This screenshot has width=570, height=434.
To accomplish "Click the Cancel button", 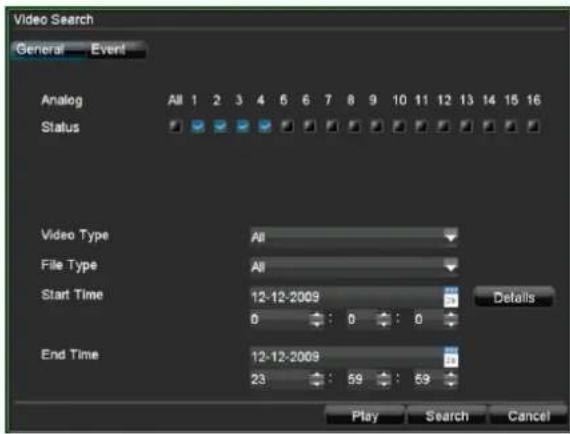I will [529, 416].
